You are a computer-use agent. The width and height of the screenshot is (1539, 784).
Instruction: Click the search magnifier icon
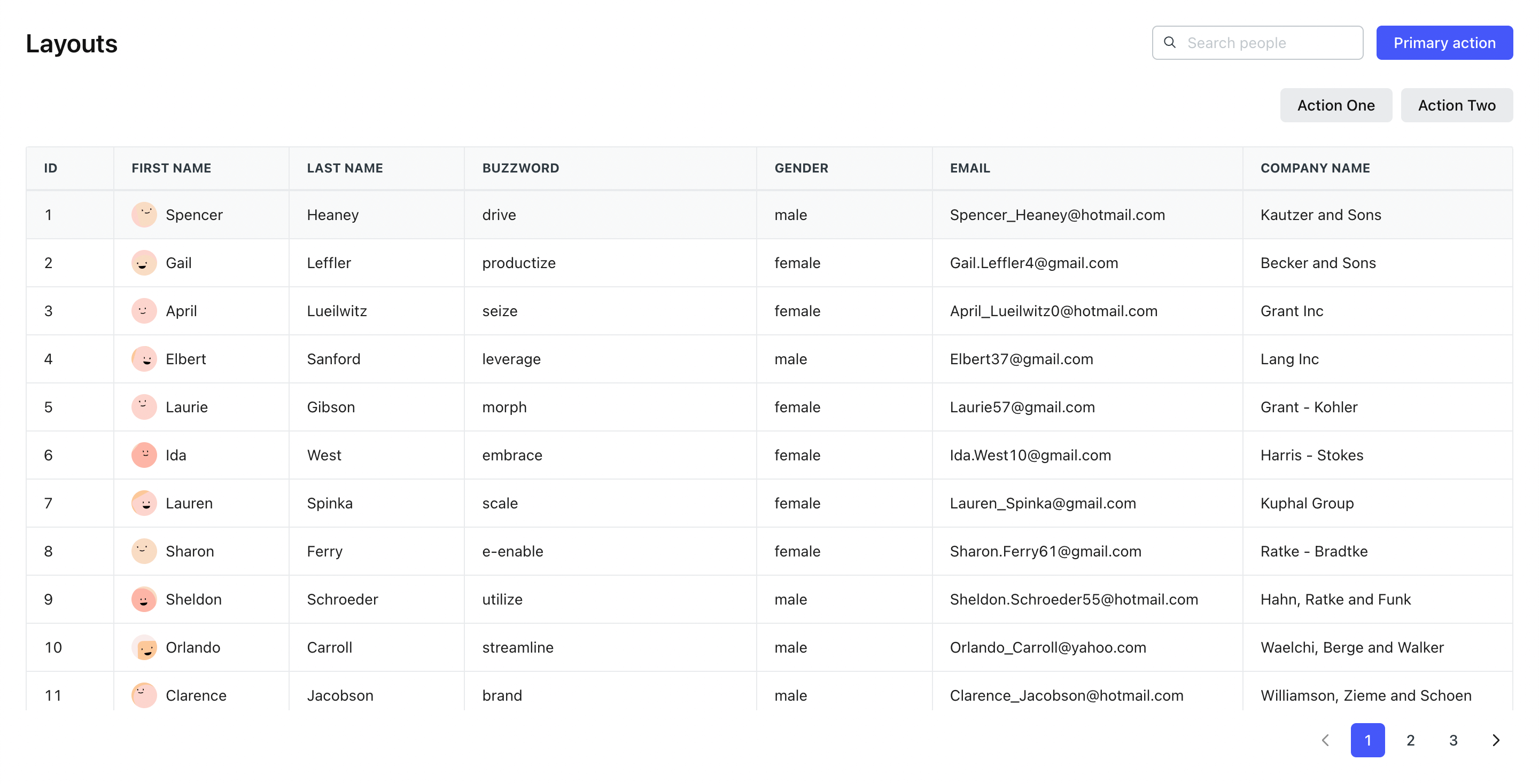pos(1170,42)
